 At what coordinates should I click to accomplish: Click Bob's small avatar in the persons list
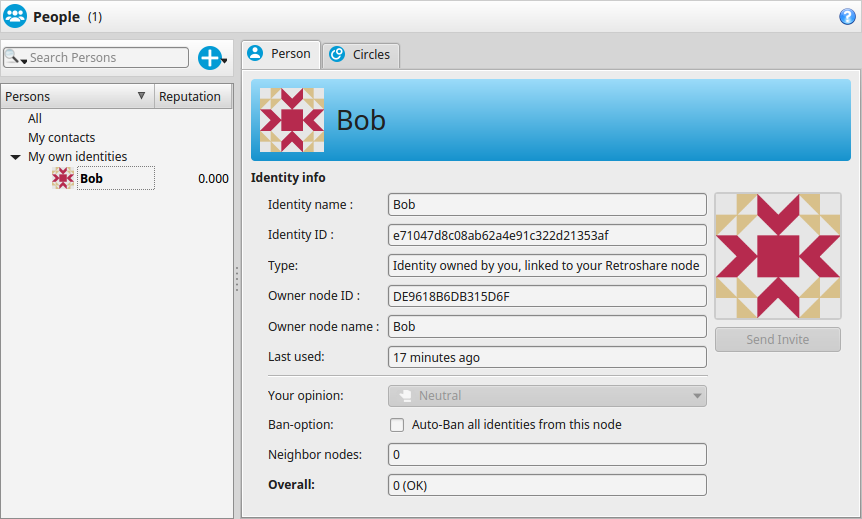(x=63, y=178)
